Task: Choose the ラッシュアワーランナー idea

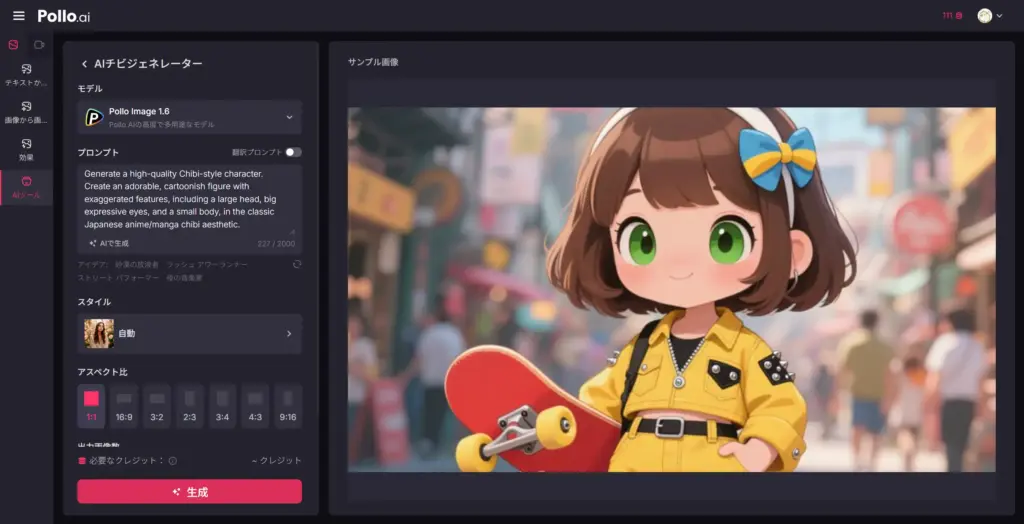Action: click(208, 265)
